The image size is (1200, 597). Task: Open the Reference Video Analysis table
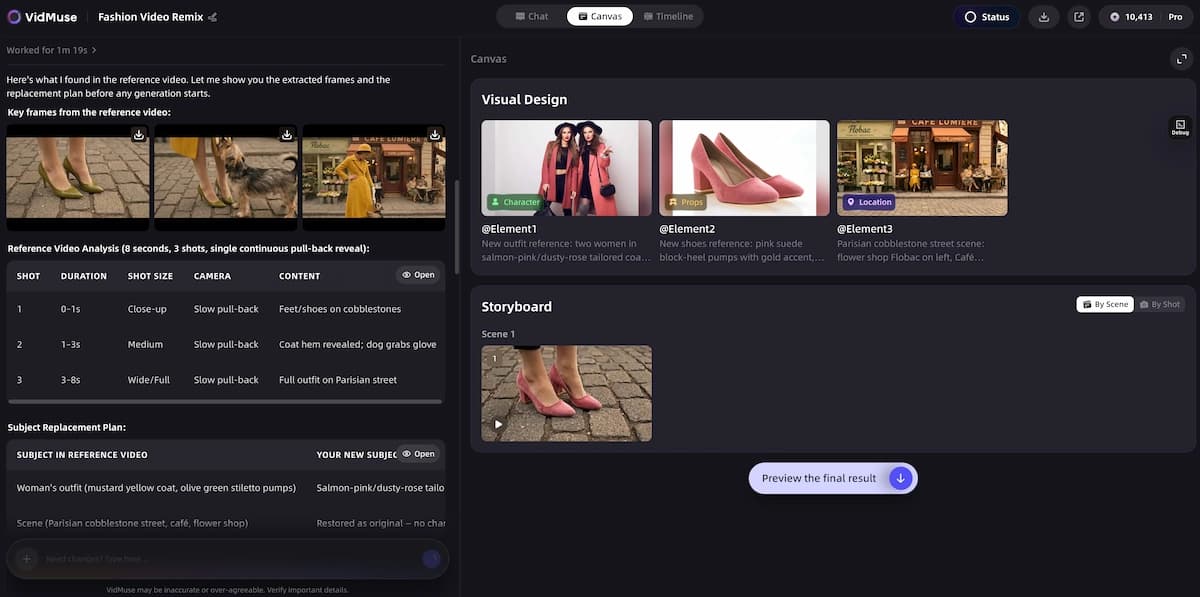(418, 275)
